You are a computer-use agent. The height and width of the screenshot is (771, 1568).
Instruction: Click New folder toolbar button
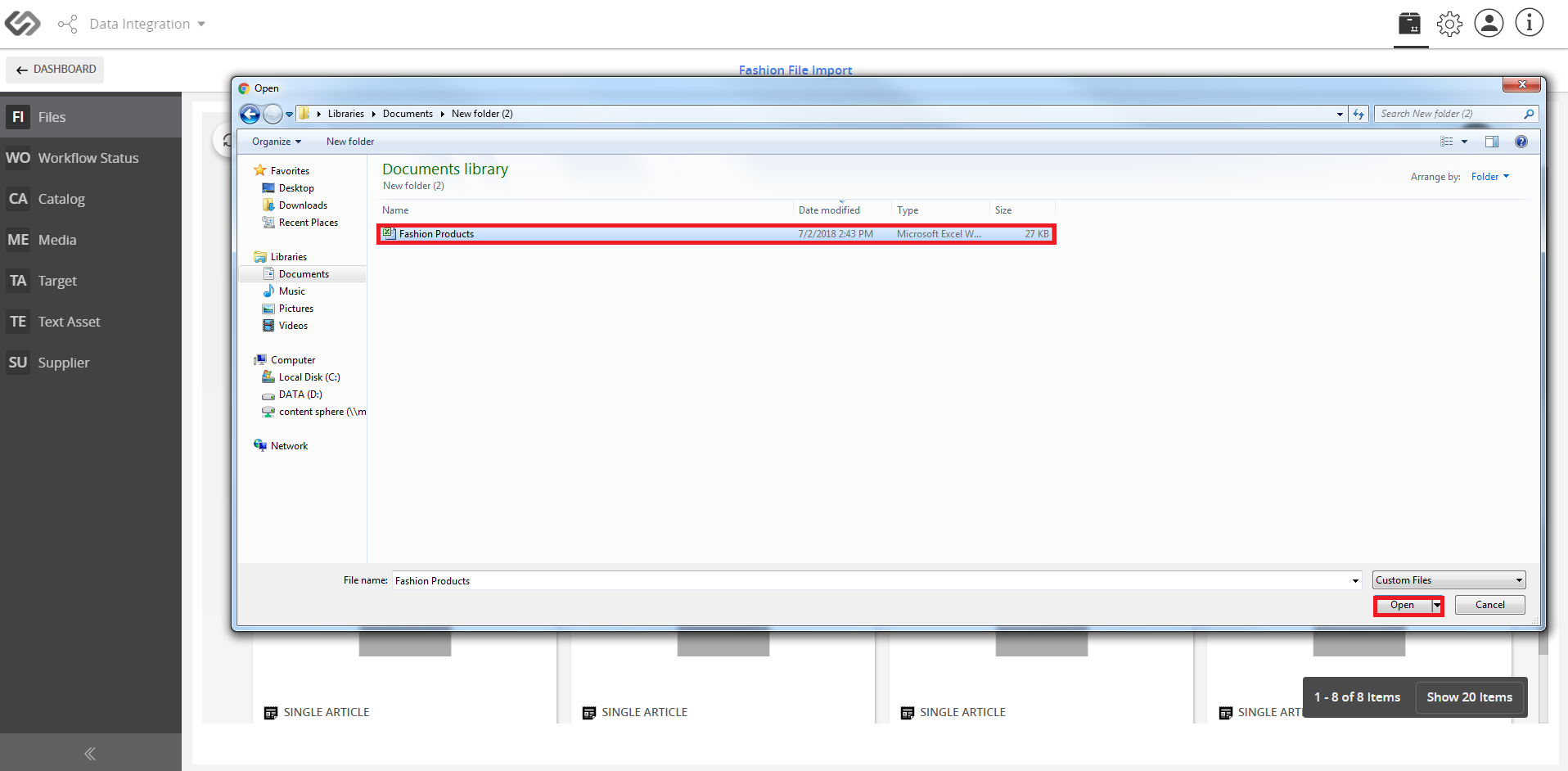[x=350, y=142]
